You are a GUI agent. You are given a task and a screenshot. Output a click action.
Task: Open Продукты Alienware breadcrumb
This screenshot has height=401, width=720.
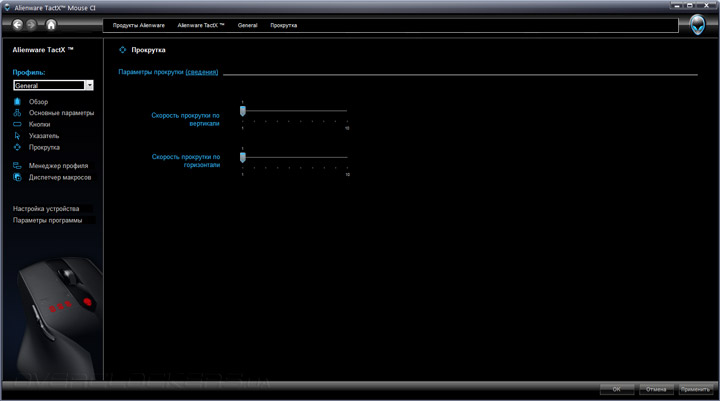point(139,25)
